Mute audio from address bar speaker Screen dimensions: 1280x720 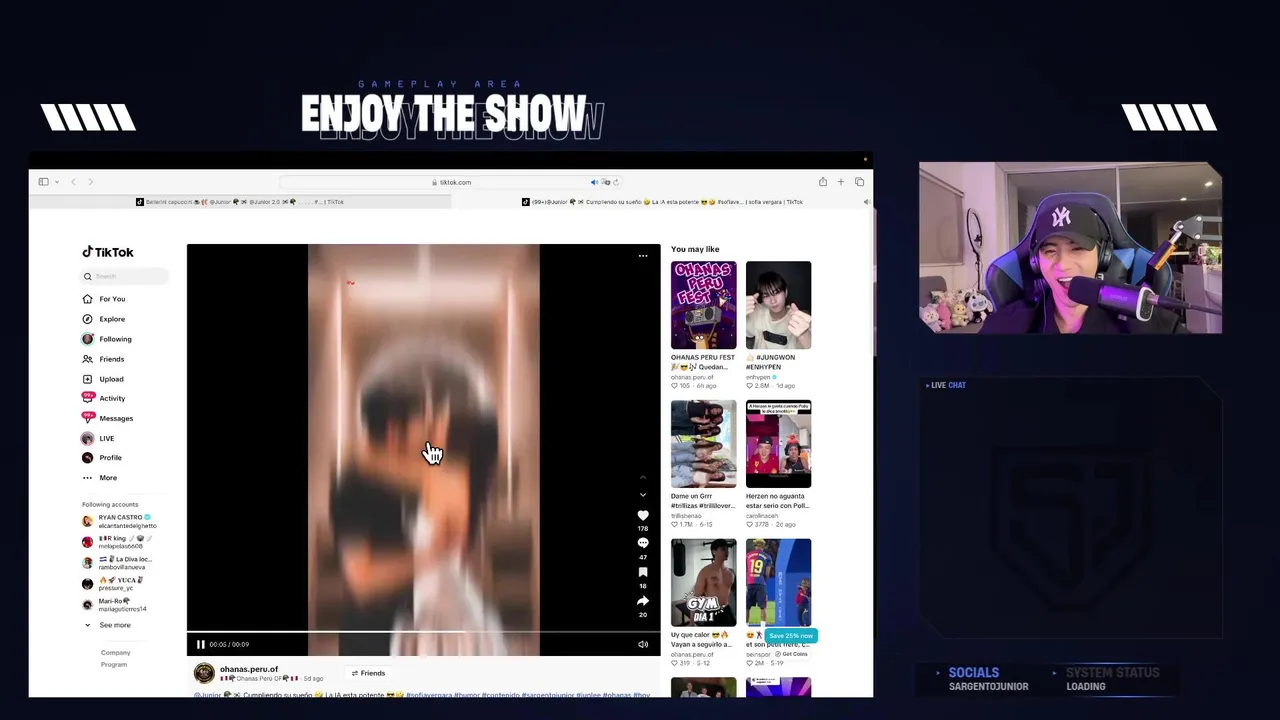pyautogui.click(x=594, y=182)
